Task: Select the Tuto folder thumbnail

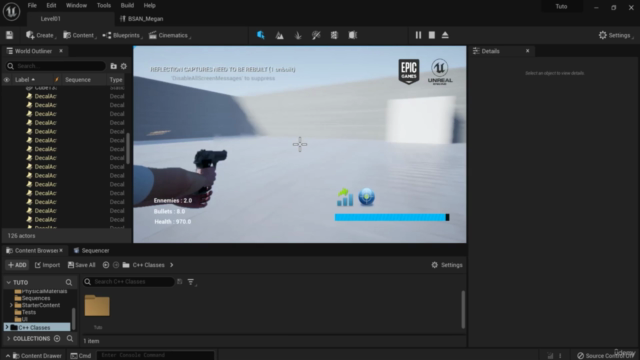Action: 97,306
